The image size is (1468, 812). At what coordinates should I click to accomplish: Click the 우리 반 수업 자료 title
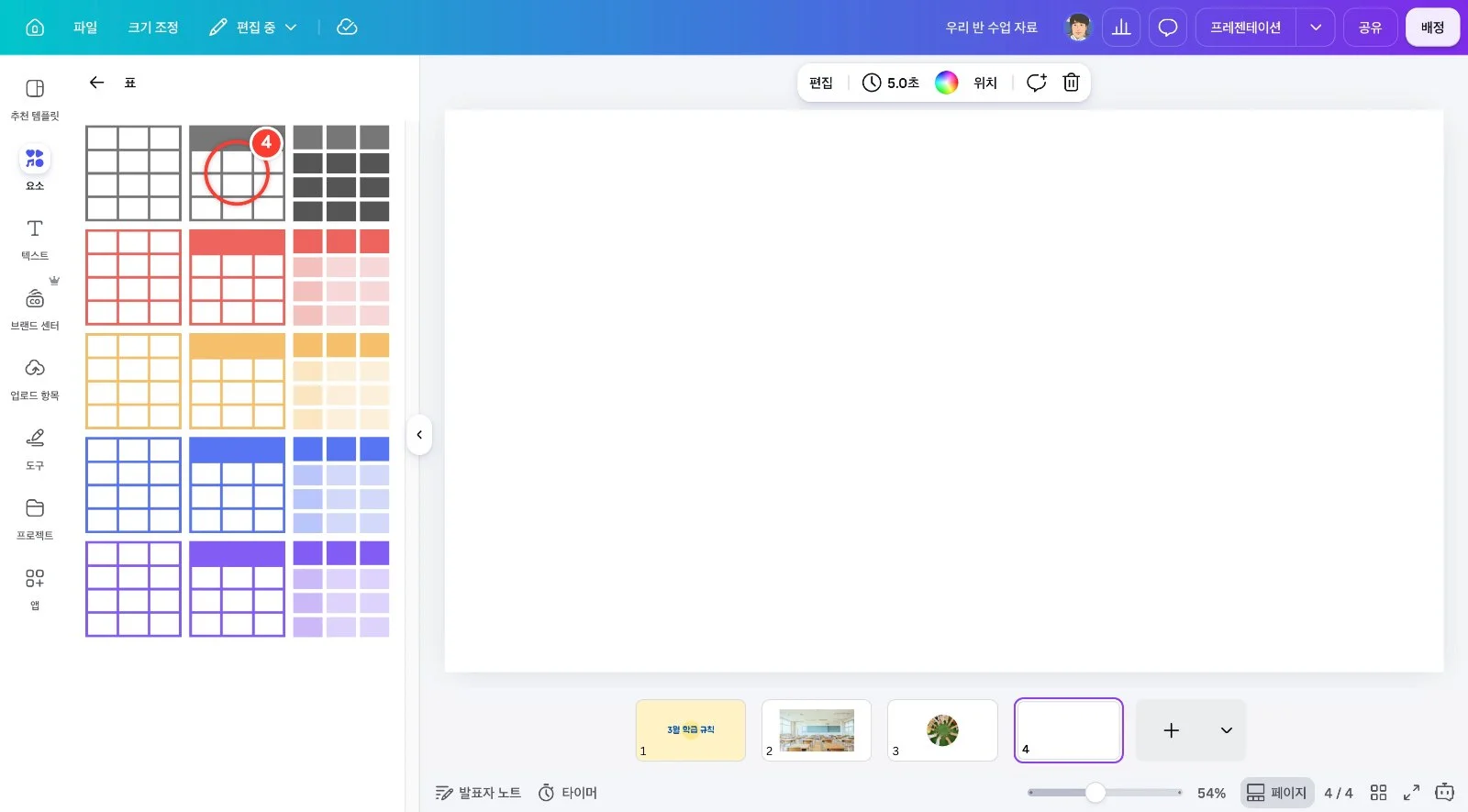pos(991,28)
